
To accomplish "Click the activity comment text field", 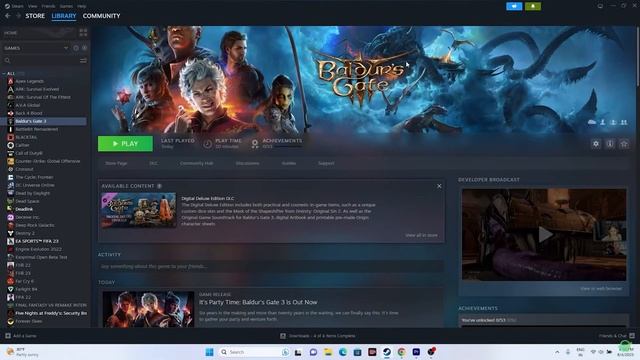I will (271, 267).
